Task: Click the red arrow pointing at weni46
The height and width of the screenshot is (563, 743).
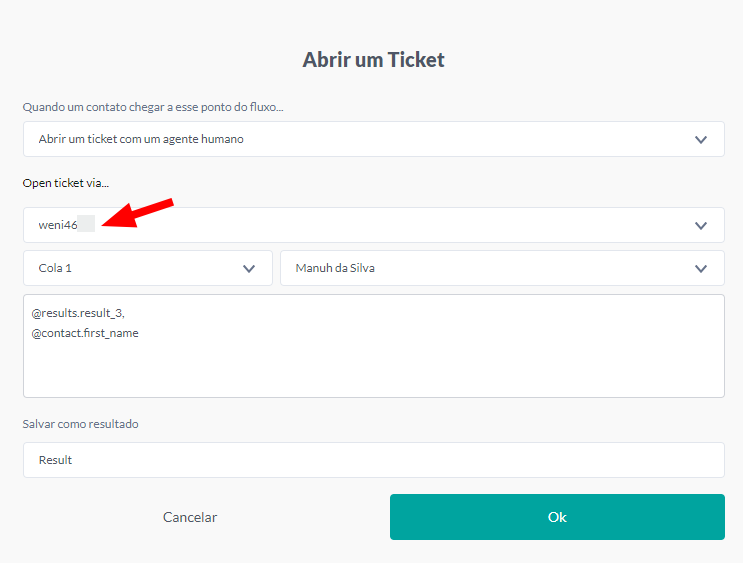Action: 140,214
